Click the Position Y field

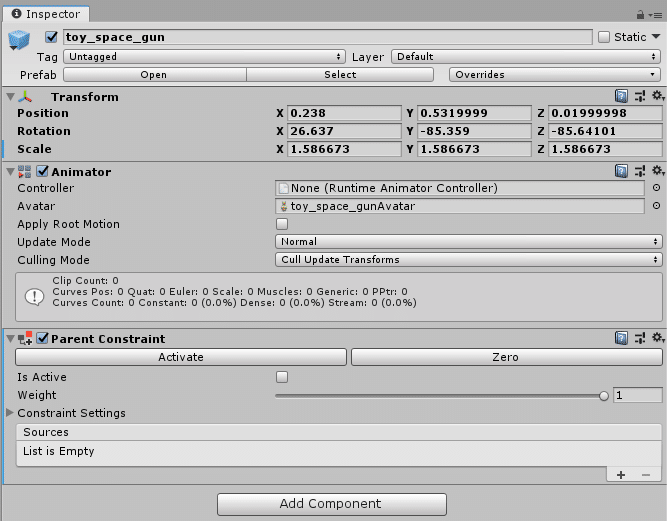(474, 113)
